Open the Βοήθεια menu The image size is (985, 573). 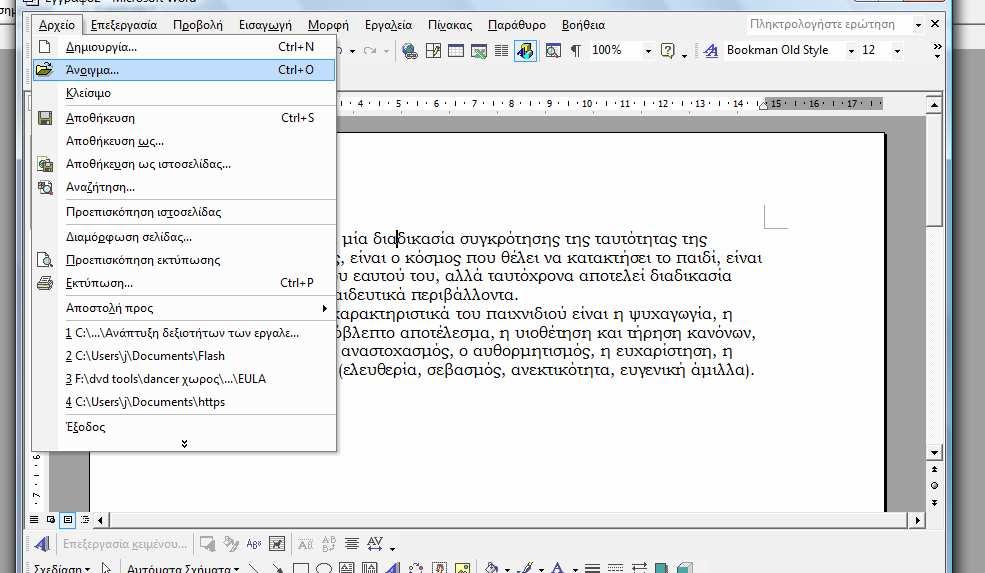point(583,25)
